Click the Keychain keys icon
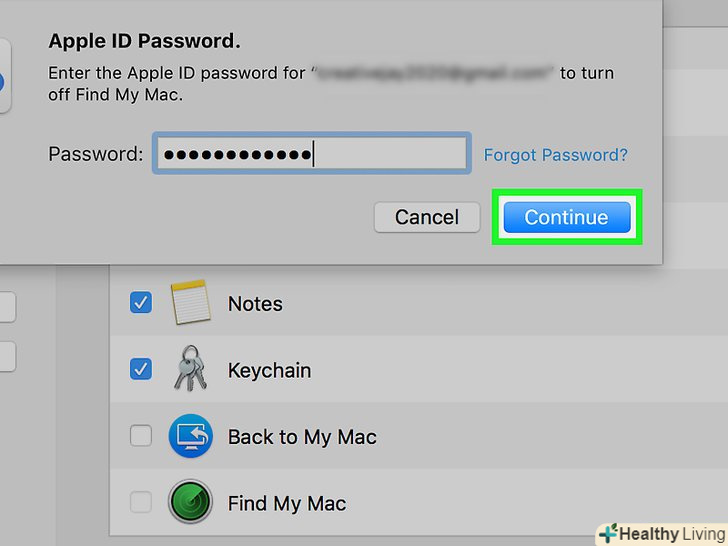Viewport: 728px width, 546px height. (190, 369)
